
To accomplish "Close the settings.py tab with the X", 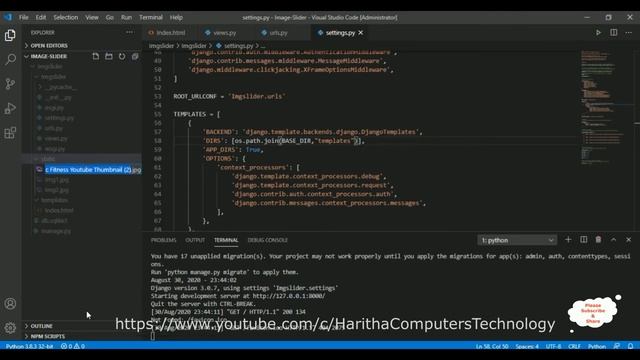I will [x=361, y=33].
